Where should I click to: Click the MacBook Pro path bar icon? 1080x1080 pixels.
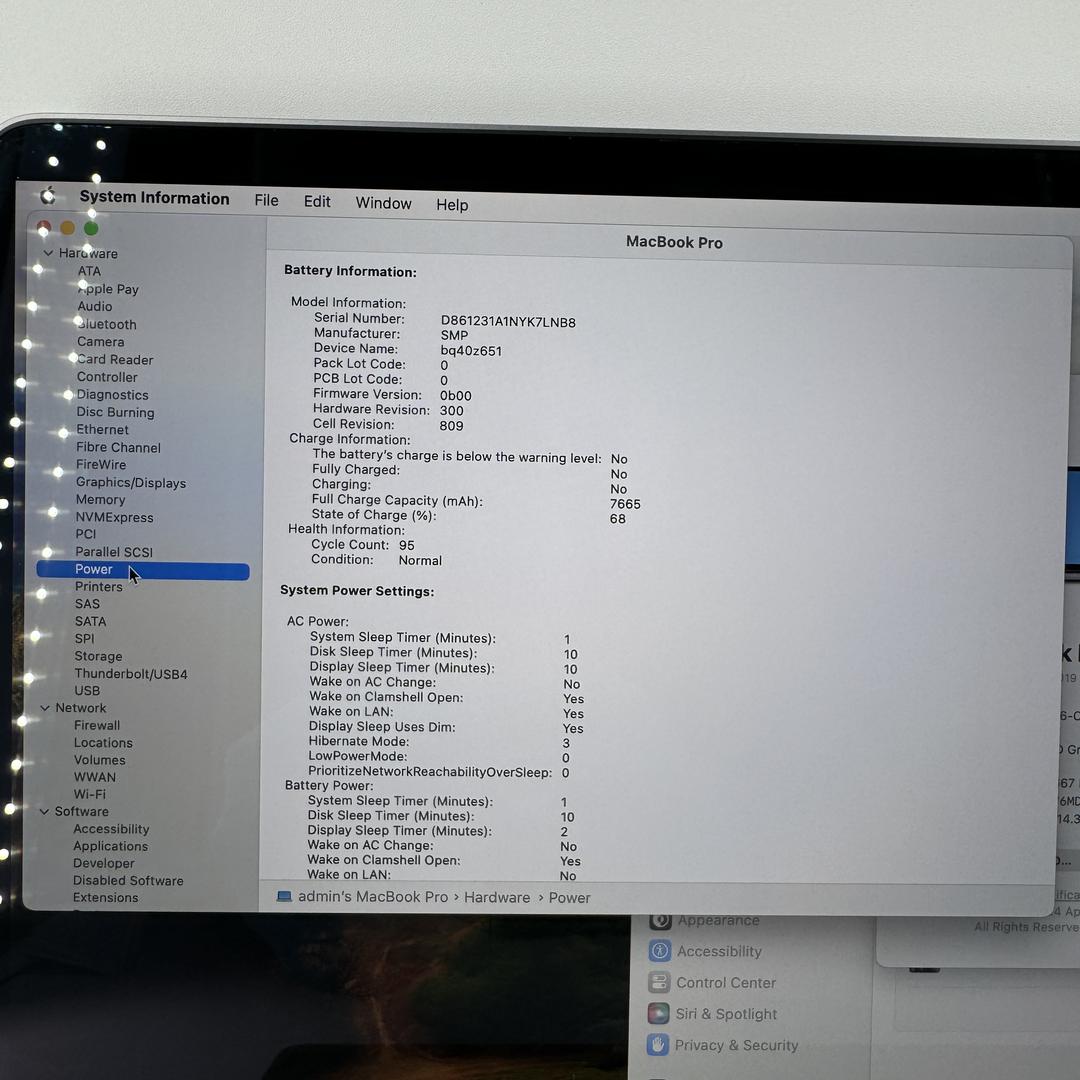(x=284, y=896)
